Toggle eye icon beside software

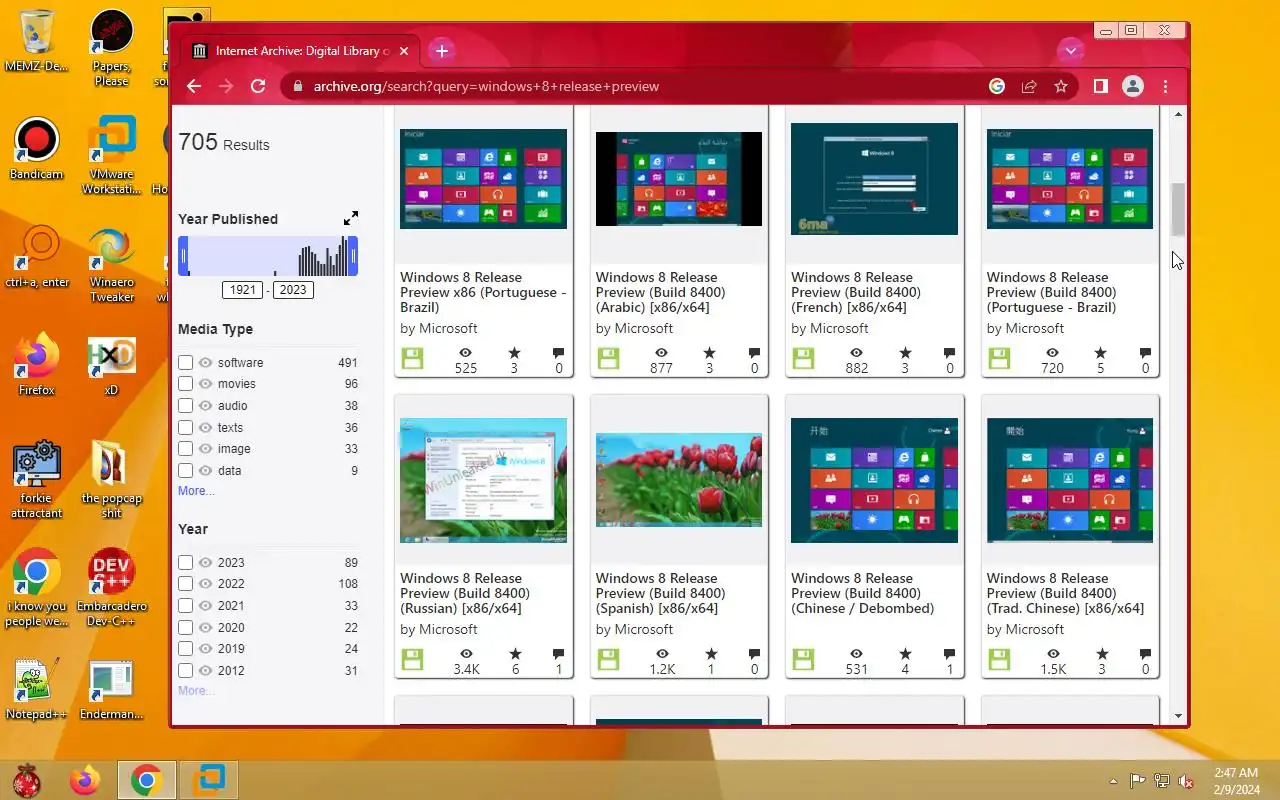click(206, 363)
